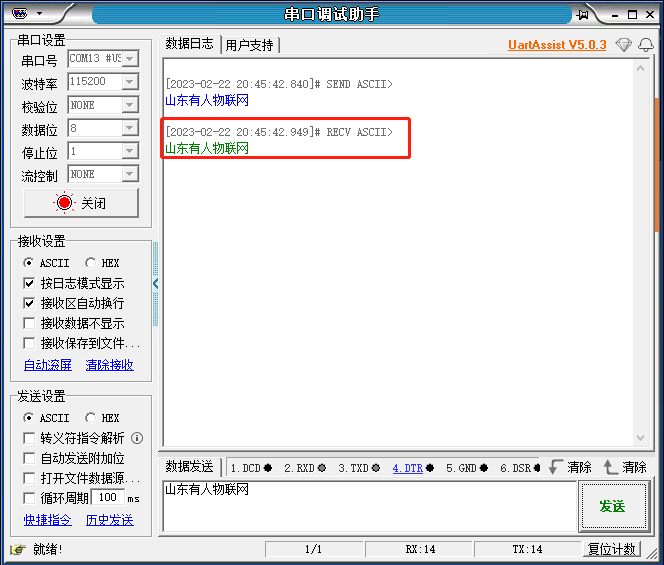The width and height of the screenshot is (664, 565).
Task: Enable 自动发送附加位 checkbox
Action: point(29,458)
